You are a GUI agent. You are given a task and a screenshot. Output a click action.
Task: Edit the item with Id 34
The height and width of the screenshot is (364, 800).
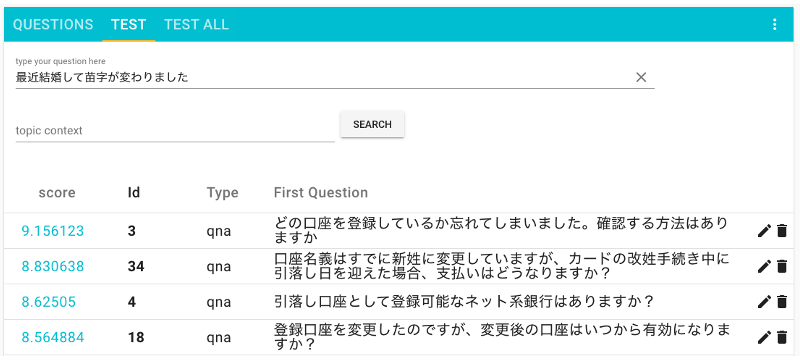coord(763,266)
